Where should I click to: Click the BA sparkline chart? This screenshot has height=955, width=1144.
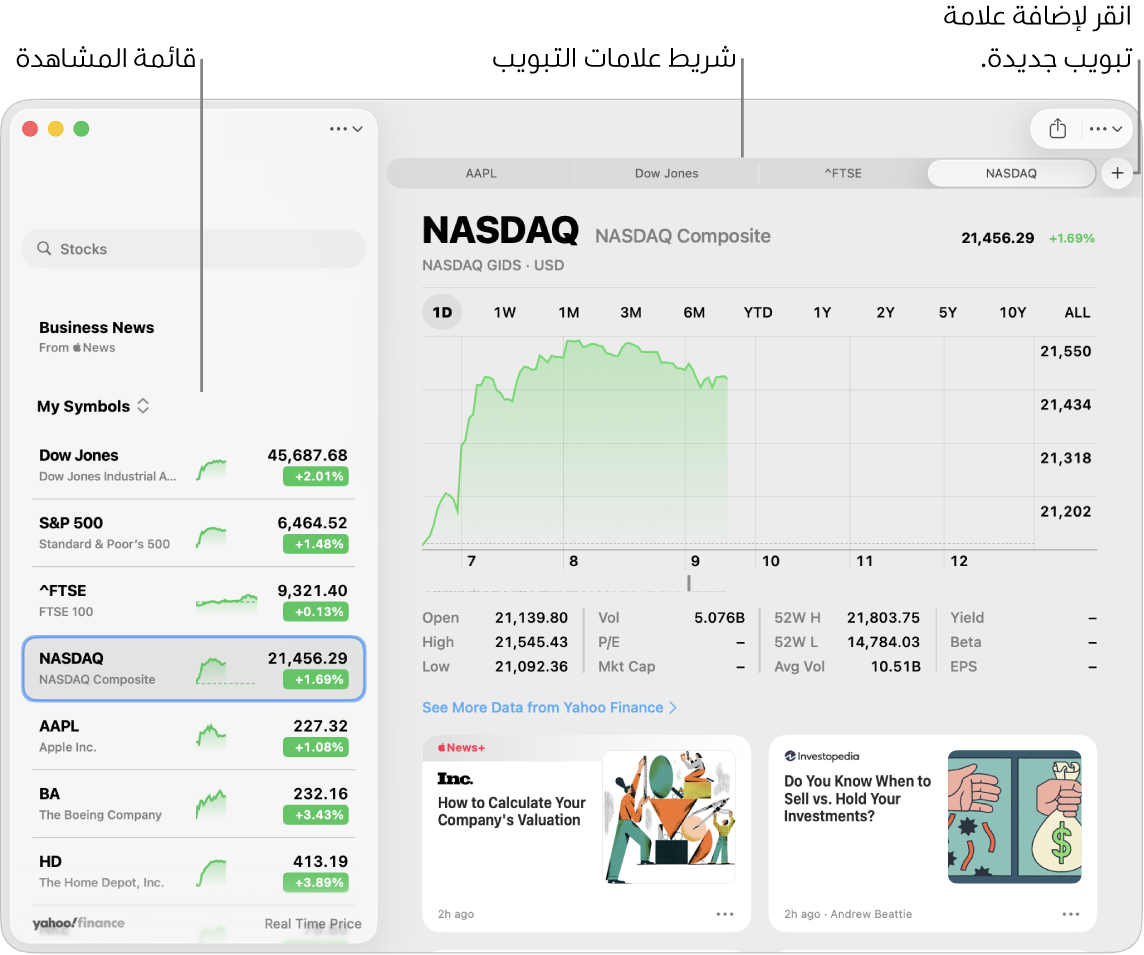212,804
